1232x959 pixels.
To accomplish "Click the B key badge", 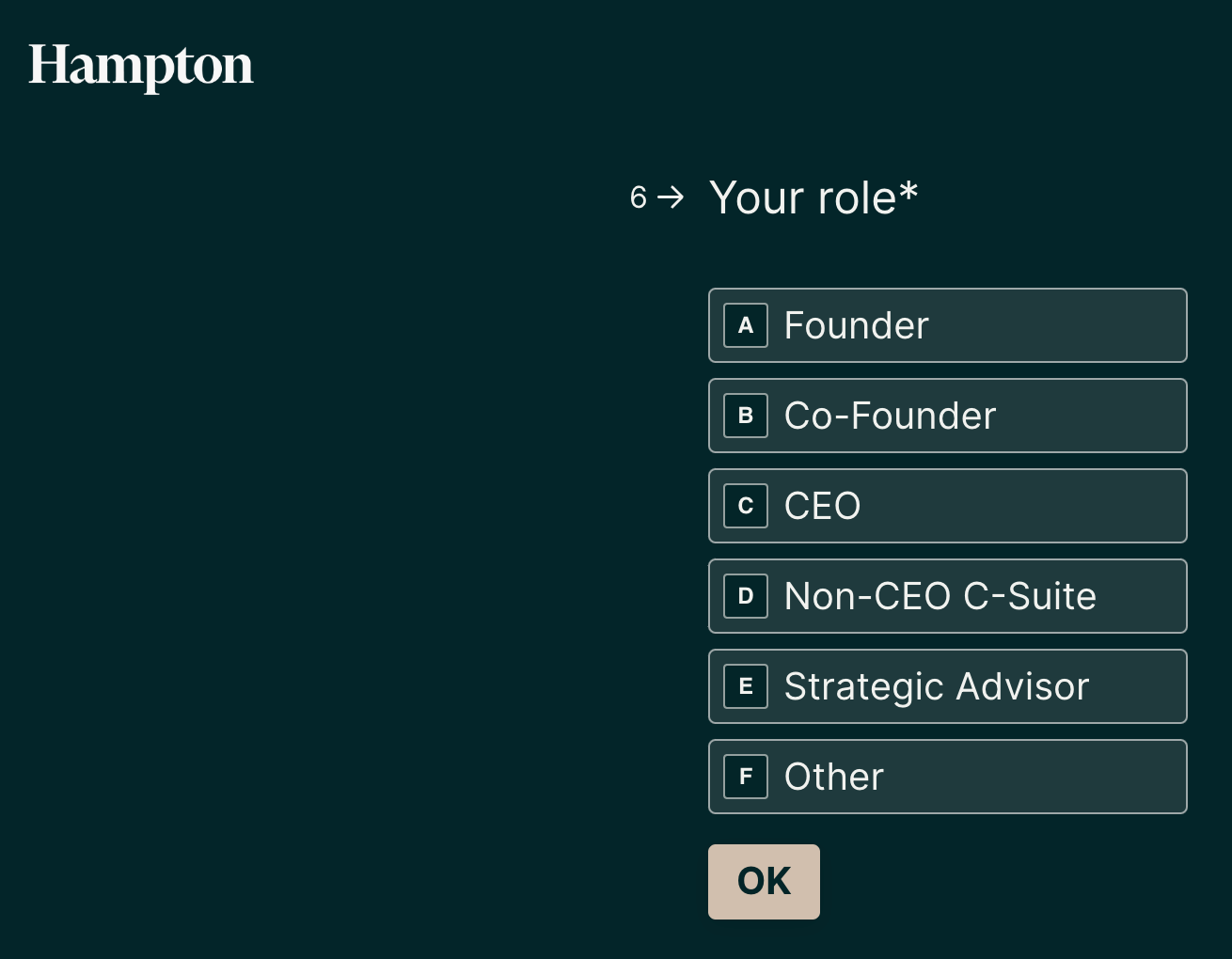I will click(x=746, y=416).
